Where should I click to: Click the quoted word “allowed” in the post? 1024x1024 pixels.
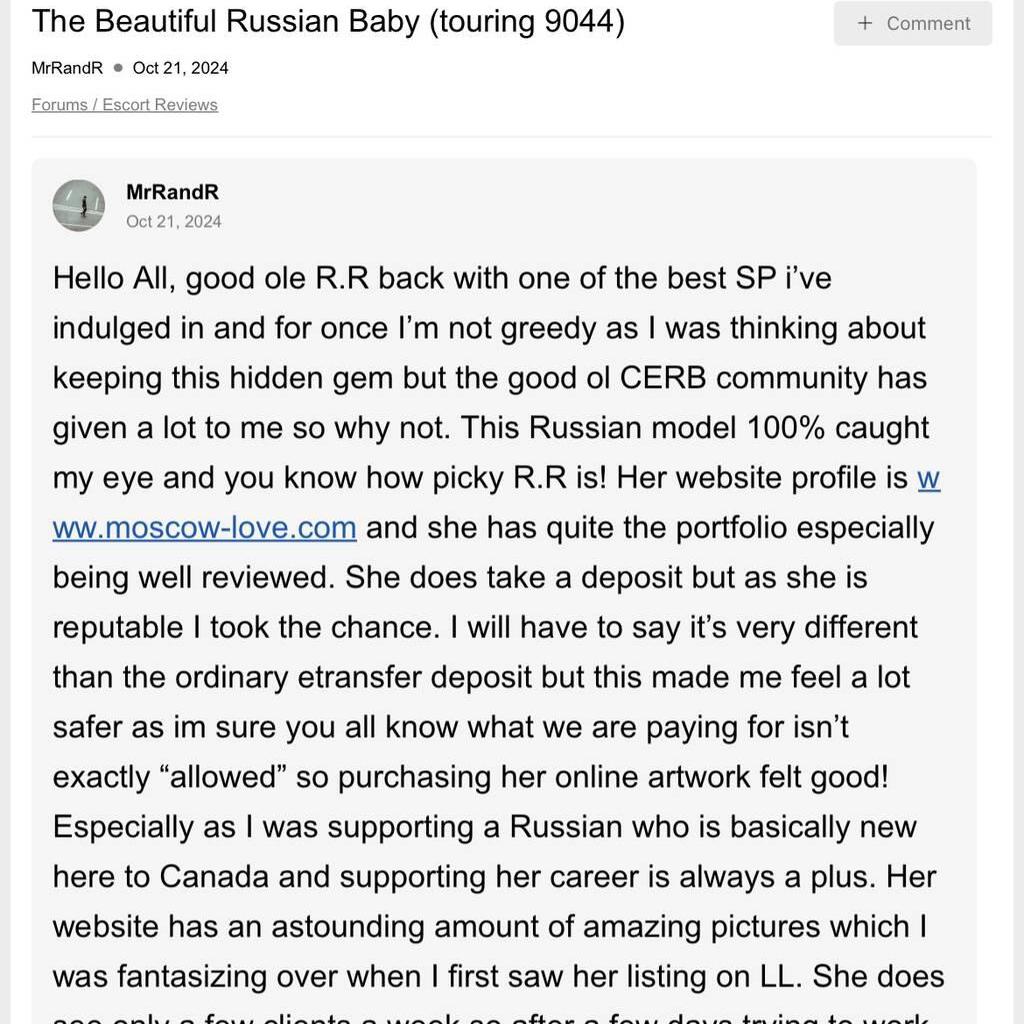pyautogui.click(x=223, y=777)
